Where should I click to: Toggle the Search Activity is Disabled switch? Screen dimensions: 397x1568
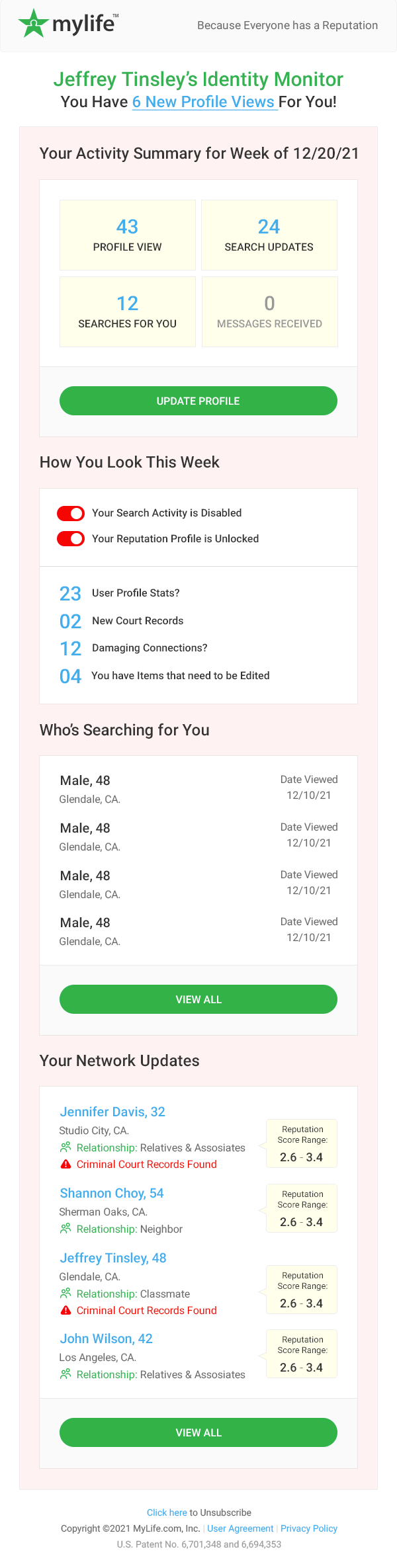pyautogui.click(x=71, y=513)
